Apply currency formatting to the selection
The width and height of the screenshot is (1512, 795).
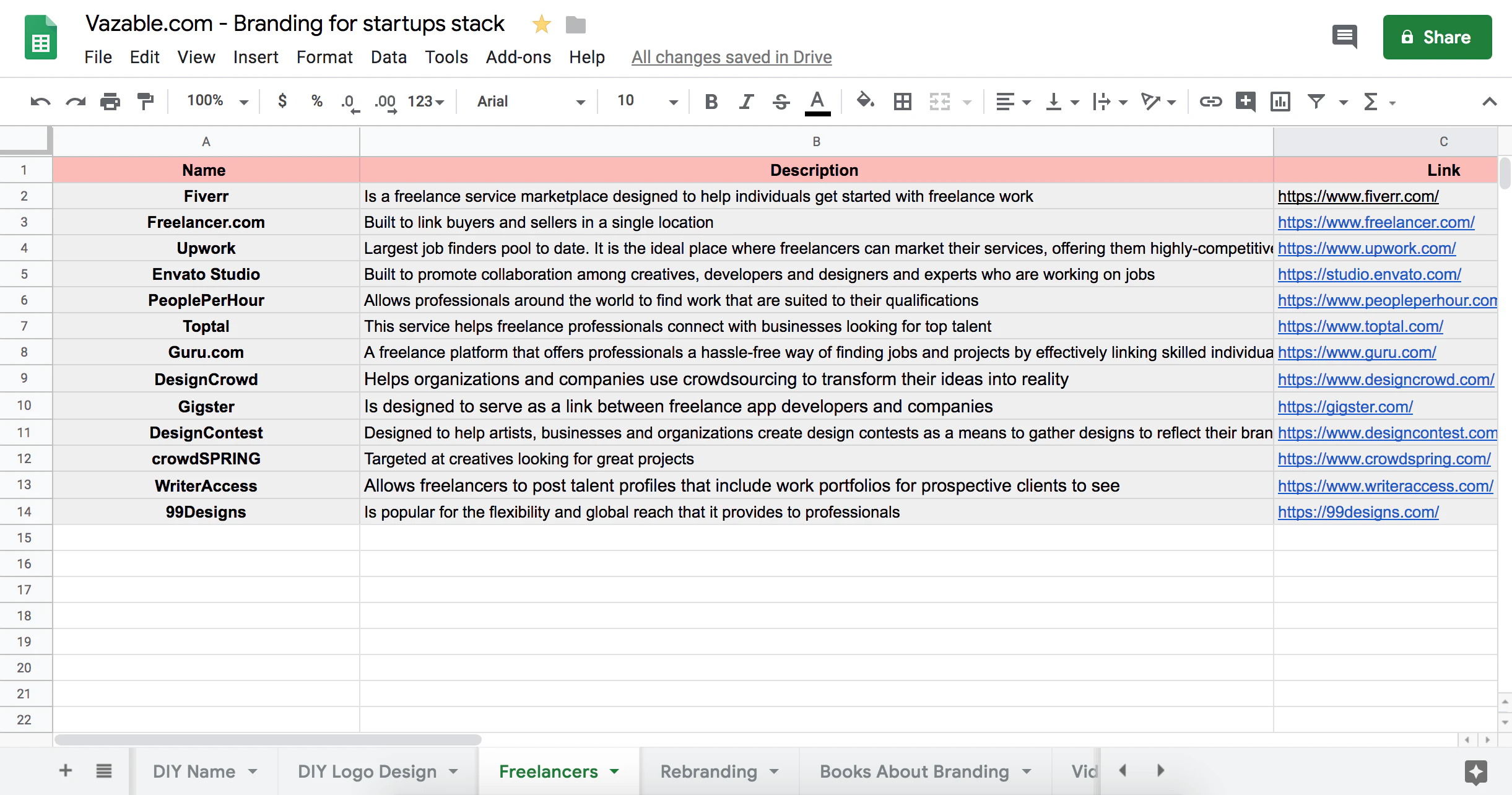coord(283,101)
